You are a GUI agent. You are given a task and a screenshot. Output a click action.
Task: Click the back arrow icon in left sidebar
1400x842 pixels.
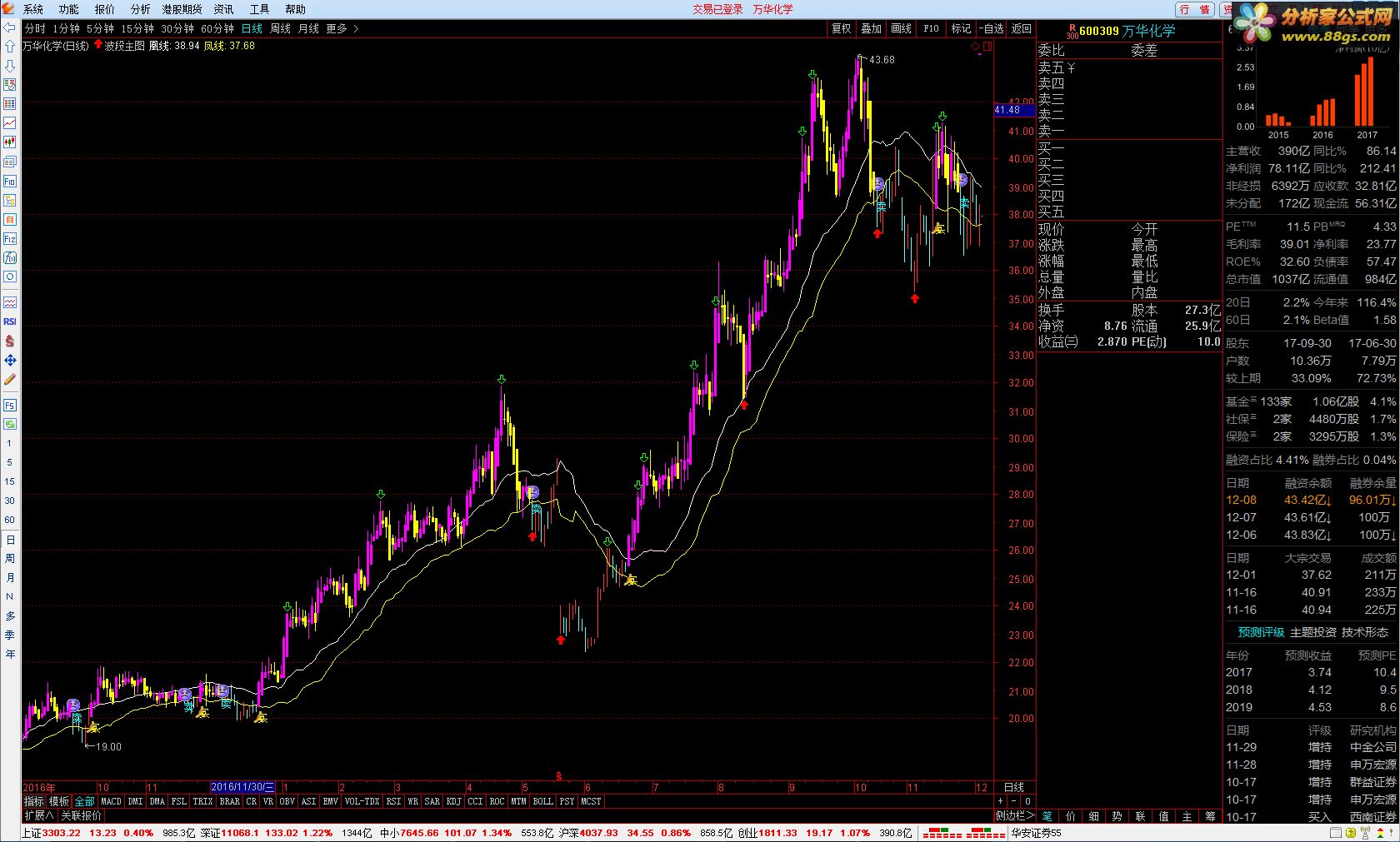pyautogui.click(x=10, y=27)
